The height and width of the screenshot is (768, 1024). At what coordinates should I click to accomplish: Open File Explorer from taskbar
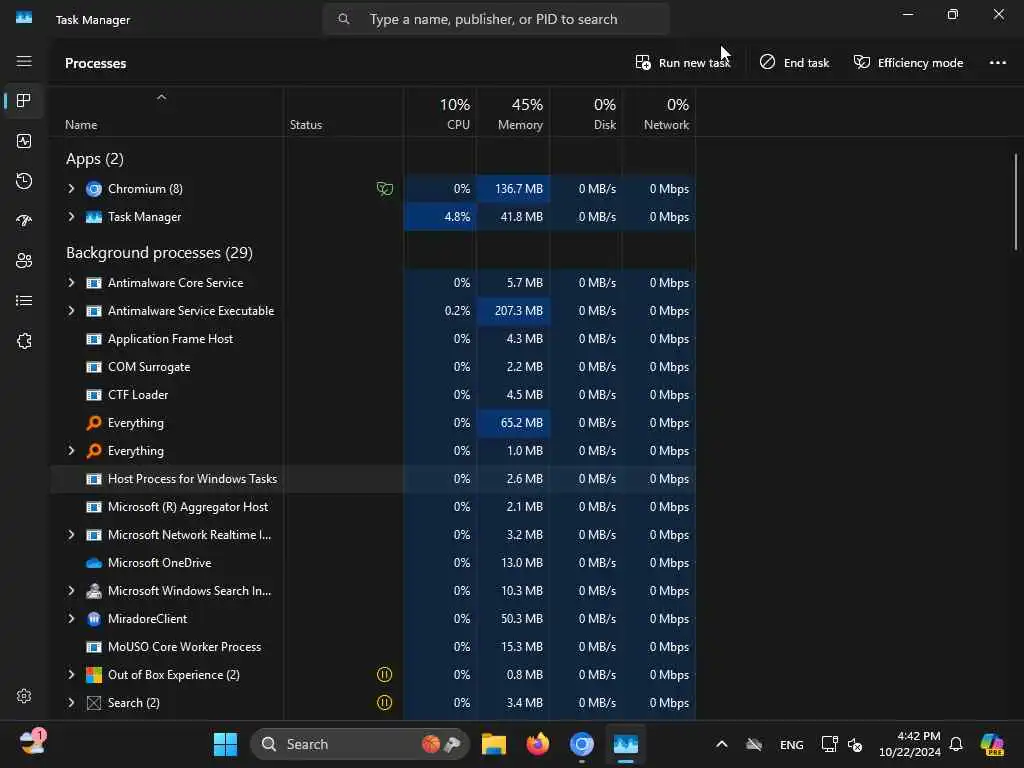(x=494, y=744)
